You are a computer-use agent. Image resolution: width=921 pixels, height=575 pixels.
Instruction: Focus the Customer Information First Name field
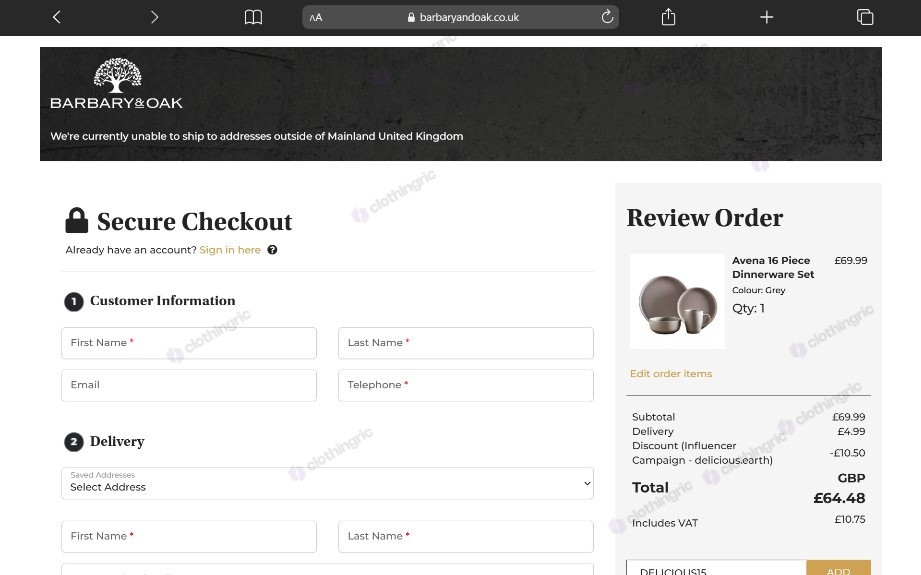[189, 343]
